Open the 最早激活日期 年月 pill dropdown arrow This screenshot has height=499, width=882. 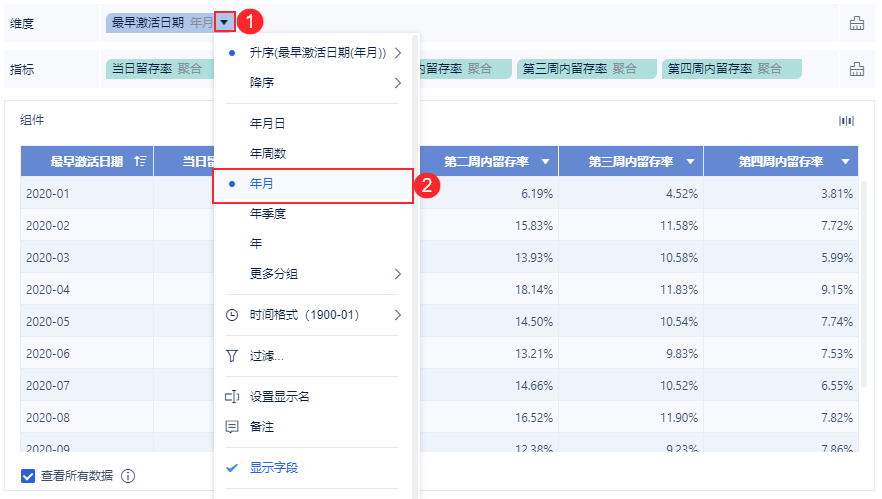tap(225, 21)
